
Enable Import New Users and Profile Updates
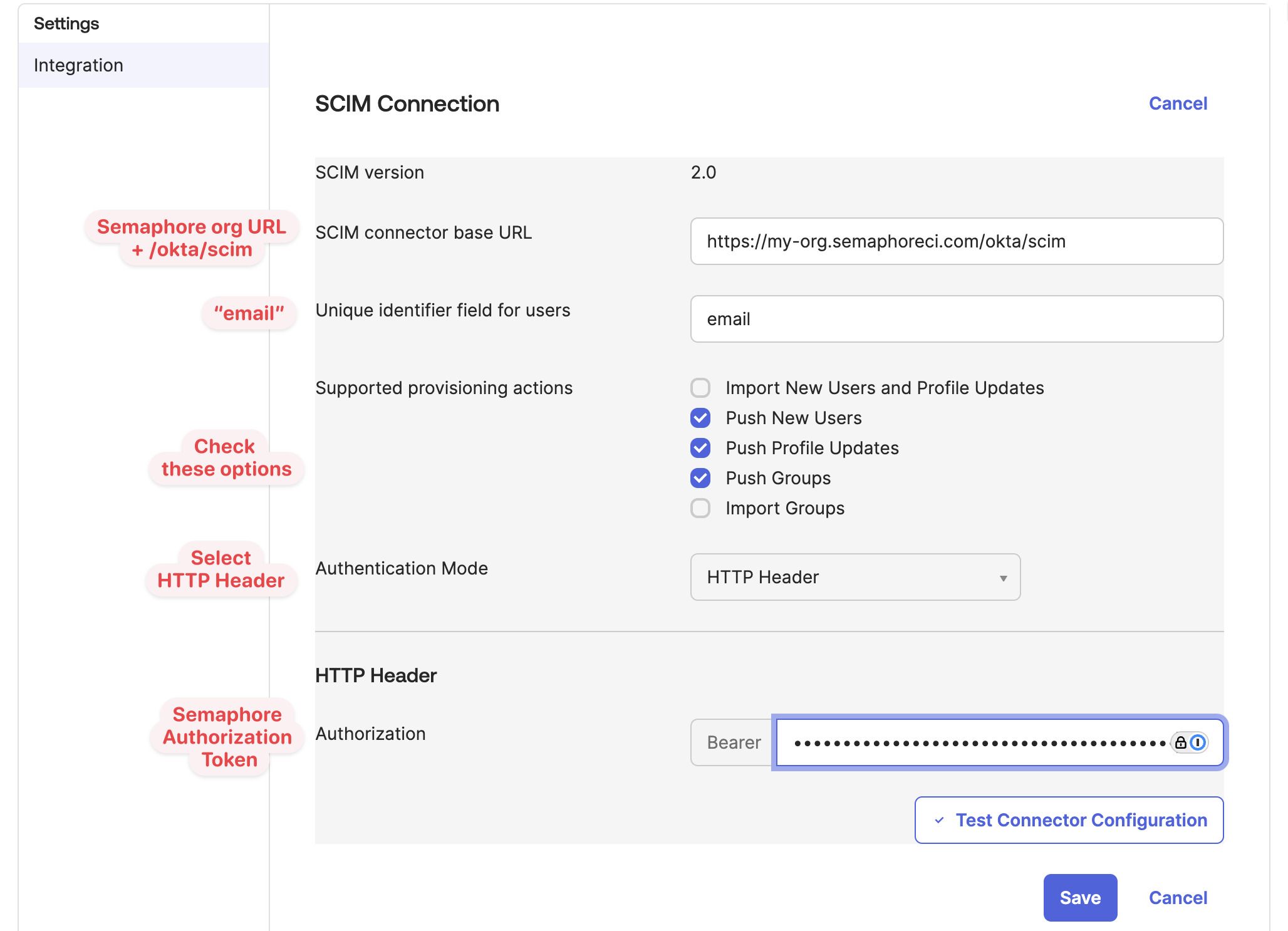point(700,388)
